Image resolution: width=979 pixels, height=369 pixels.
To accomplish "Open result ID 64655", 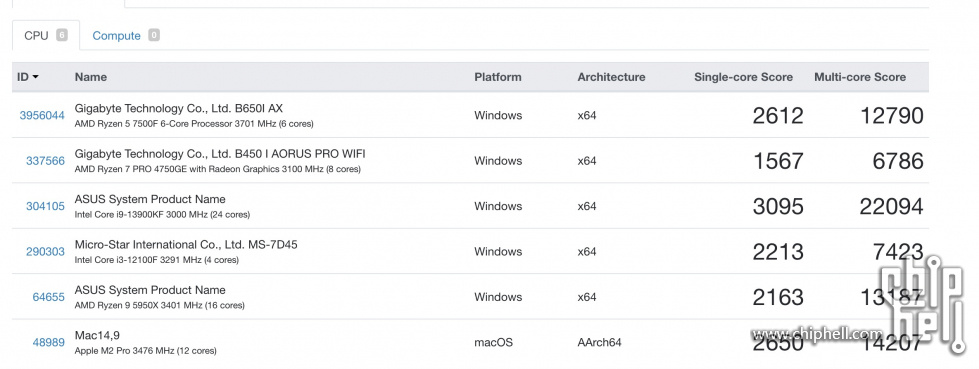I will 49,297.
